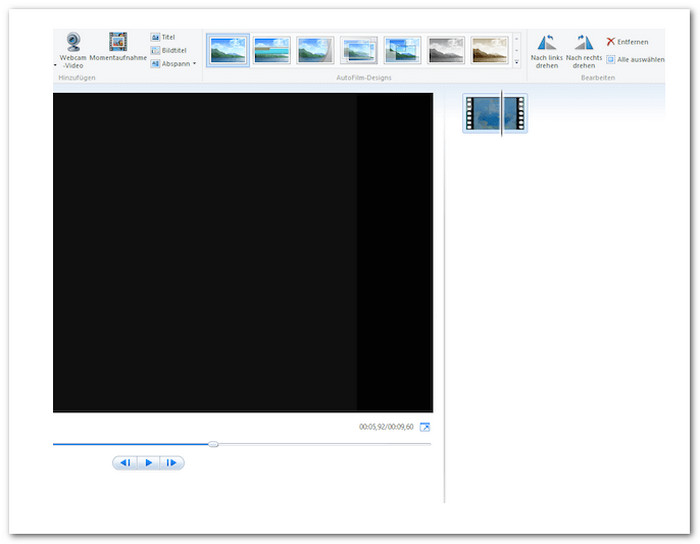The width and height of the screenshot is (700, 544).
Task: Click the playhead marker on the clip
Action: [x=502, y=113]
